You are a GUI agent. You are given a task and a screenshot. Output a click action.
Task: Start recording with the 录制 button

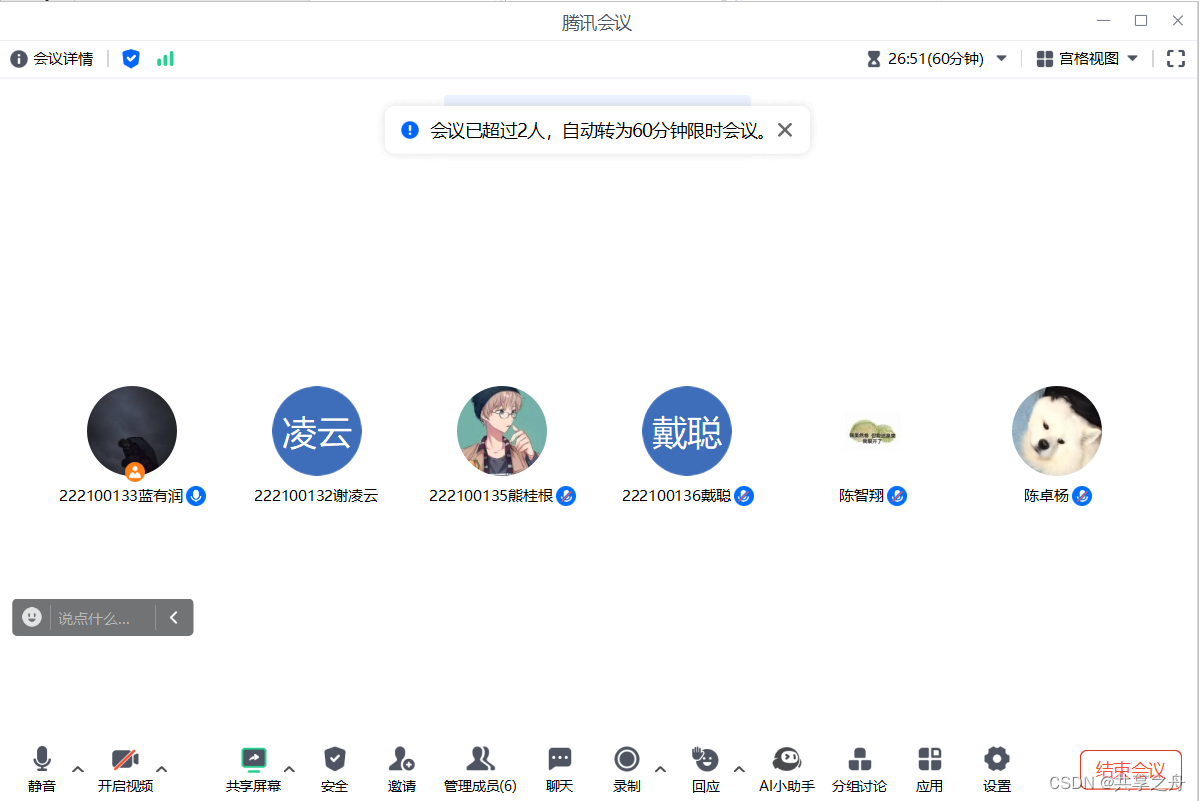point(627,769)
